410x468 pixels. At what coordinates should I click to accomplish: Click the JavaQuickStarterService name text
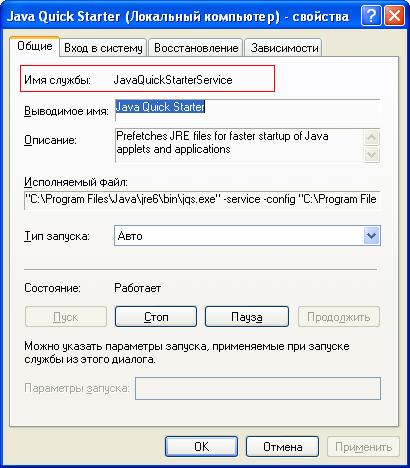pos(173,80)
